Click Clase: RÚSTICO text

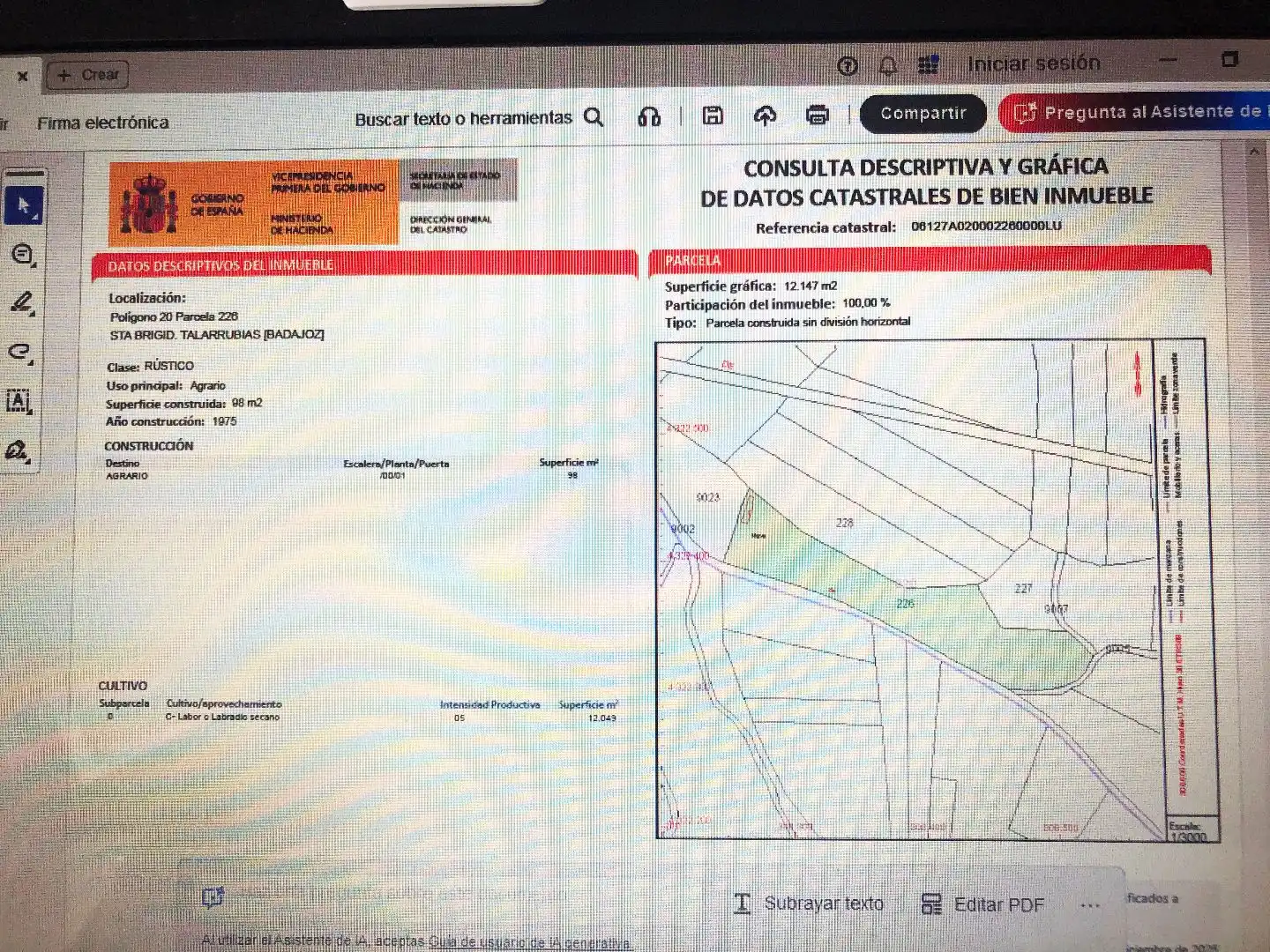[150, 366]
